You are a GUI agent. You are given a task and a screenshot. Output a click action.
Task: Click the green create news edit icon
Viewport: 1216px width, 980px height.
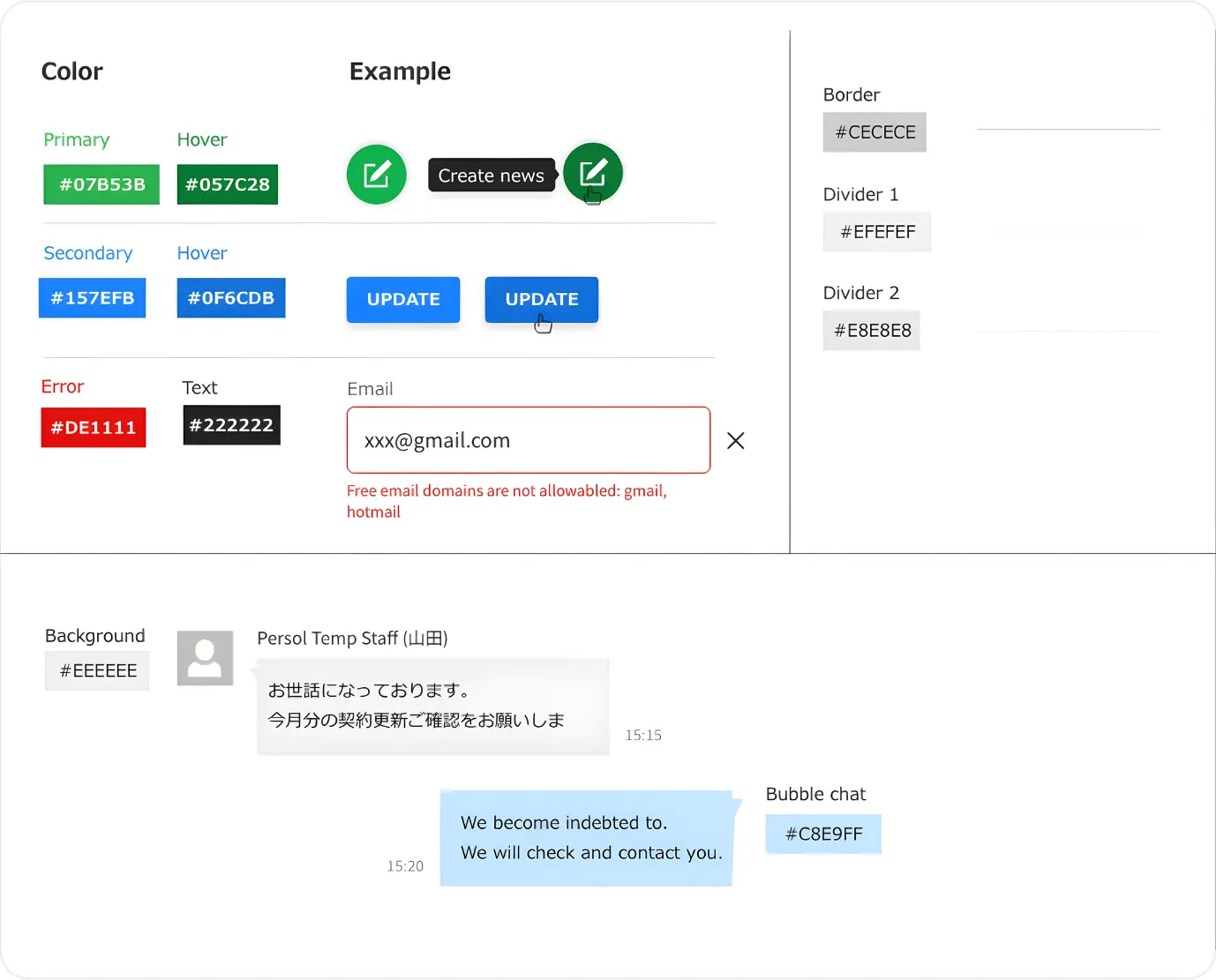pyautogui.click(x=377, y=175)
